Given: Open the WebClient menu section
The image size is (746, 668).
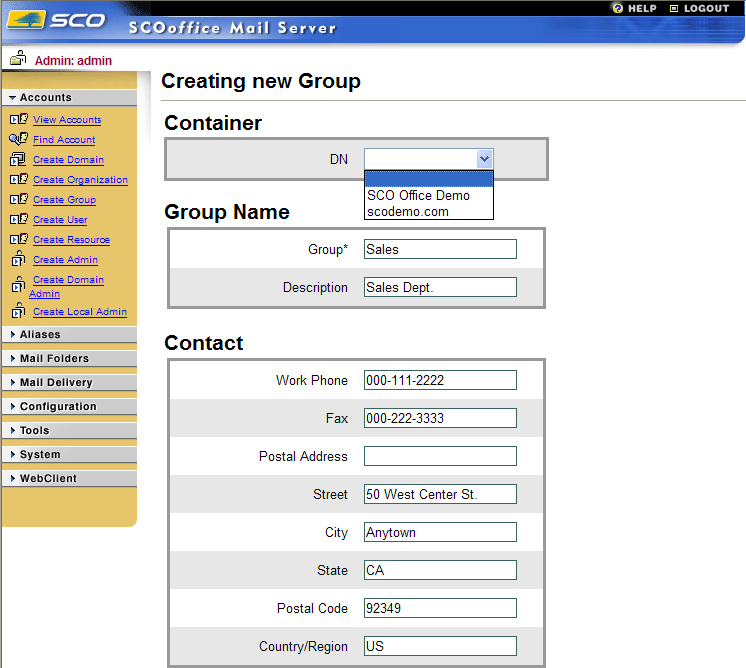Looking at the screenshot, I should click(x=48, y=479).
